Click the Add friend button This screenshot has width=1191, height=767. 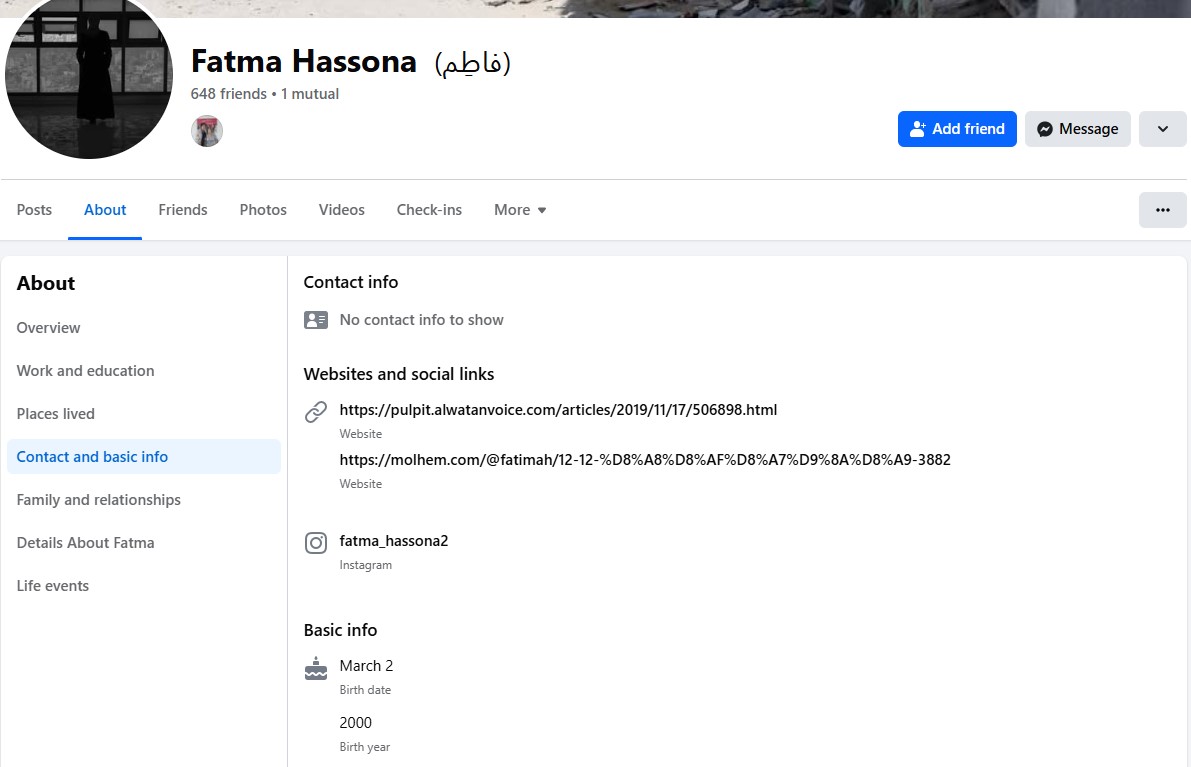click(957, 129)
